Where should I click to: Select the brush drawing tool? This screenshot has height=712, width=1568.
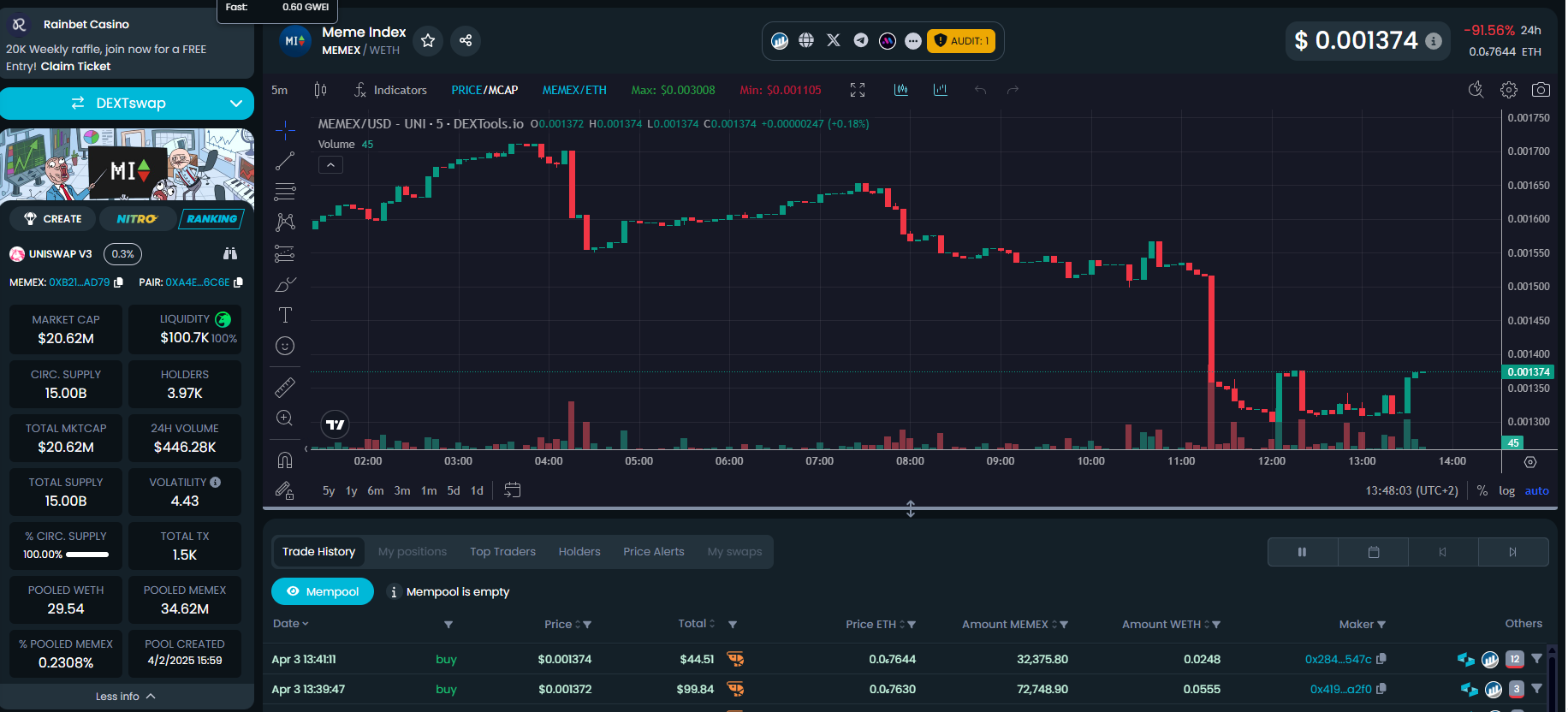(x=285, y=284)
